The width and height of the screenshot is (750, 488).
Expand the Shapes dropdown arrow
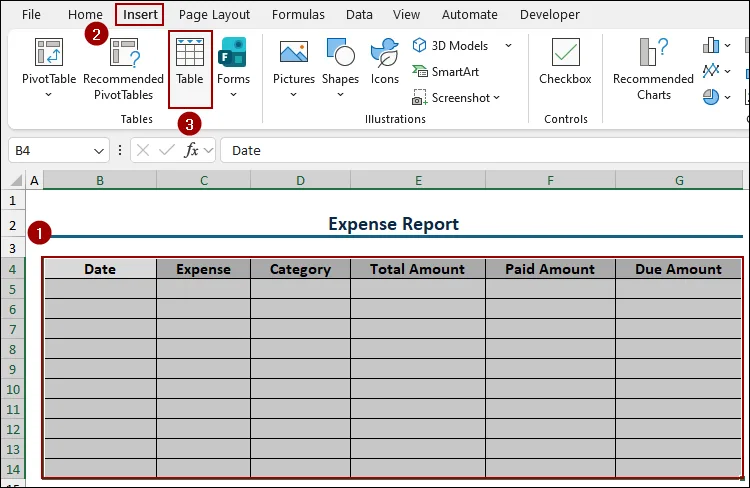[340, 95]
